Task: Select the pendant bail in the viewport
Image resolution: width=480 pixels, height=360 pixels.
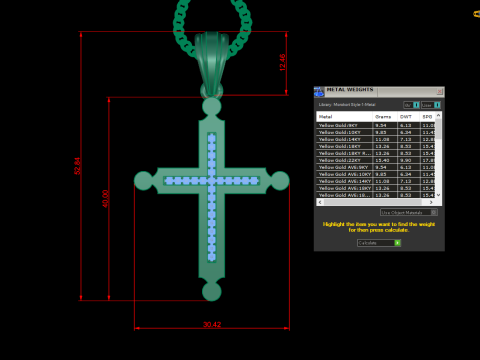Action: pos(212,63)
